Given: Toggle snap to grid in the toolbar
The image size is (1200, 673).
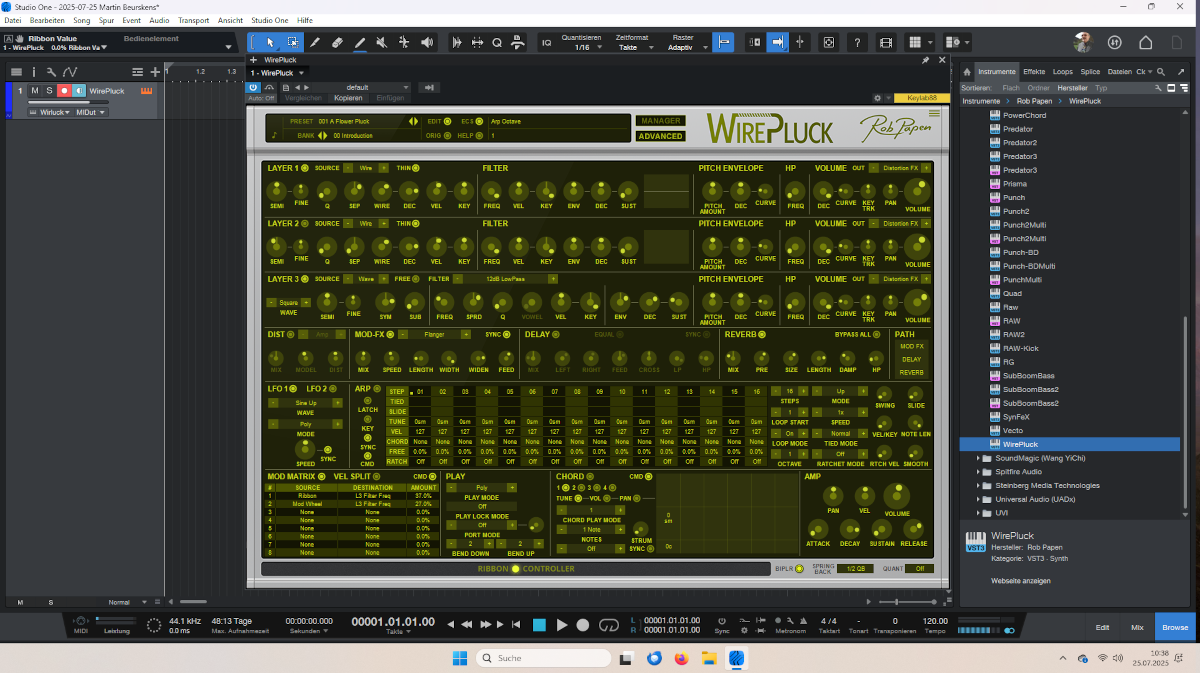Looking at the screenshot, I should [723, 42].
